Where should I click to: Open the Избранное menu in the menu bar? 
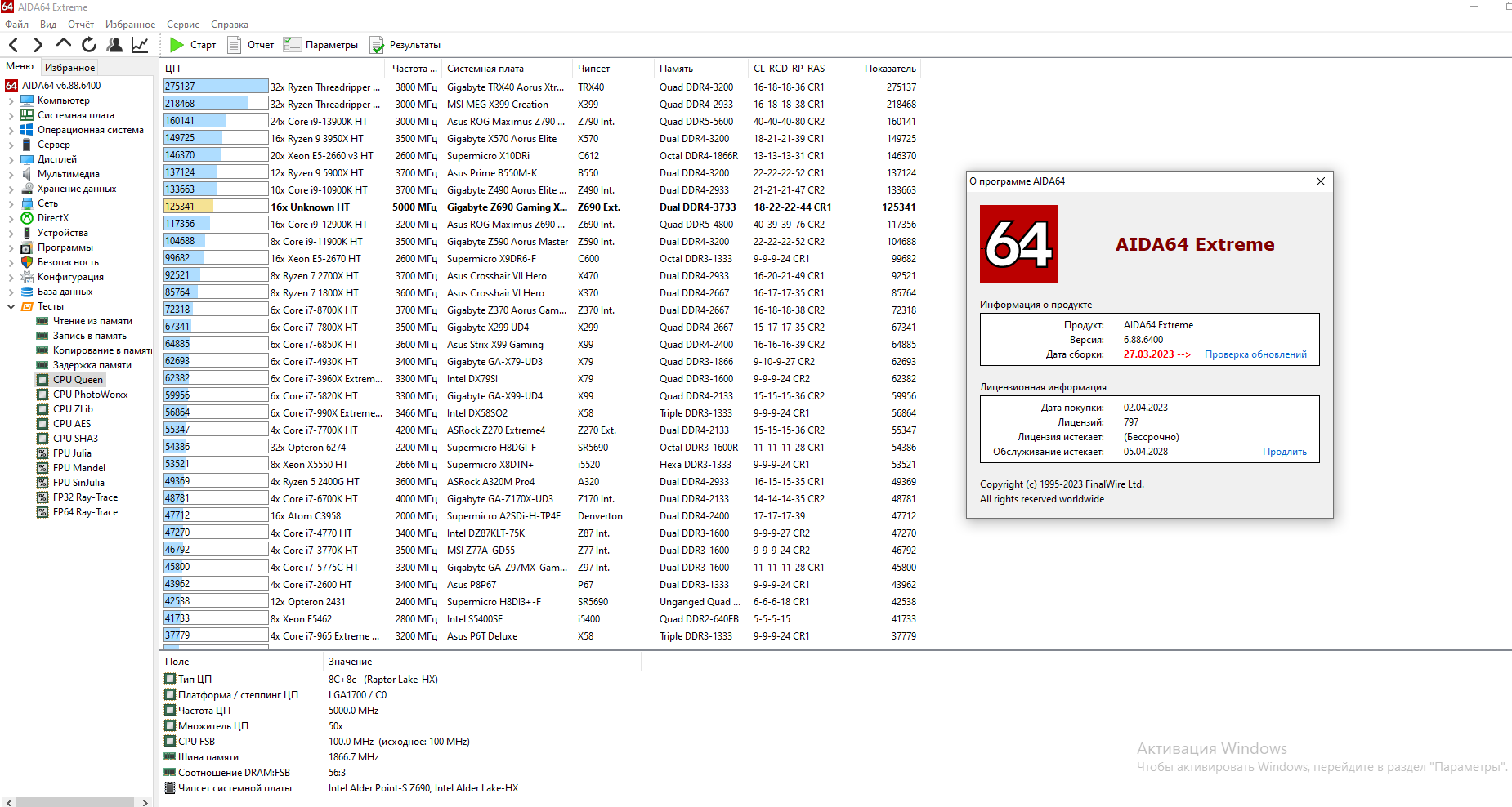tap(130, 25)
